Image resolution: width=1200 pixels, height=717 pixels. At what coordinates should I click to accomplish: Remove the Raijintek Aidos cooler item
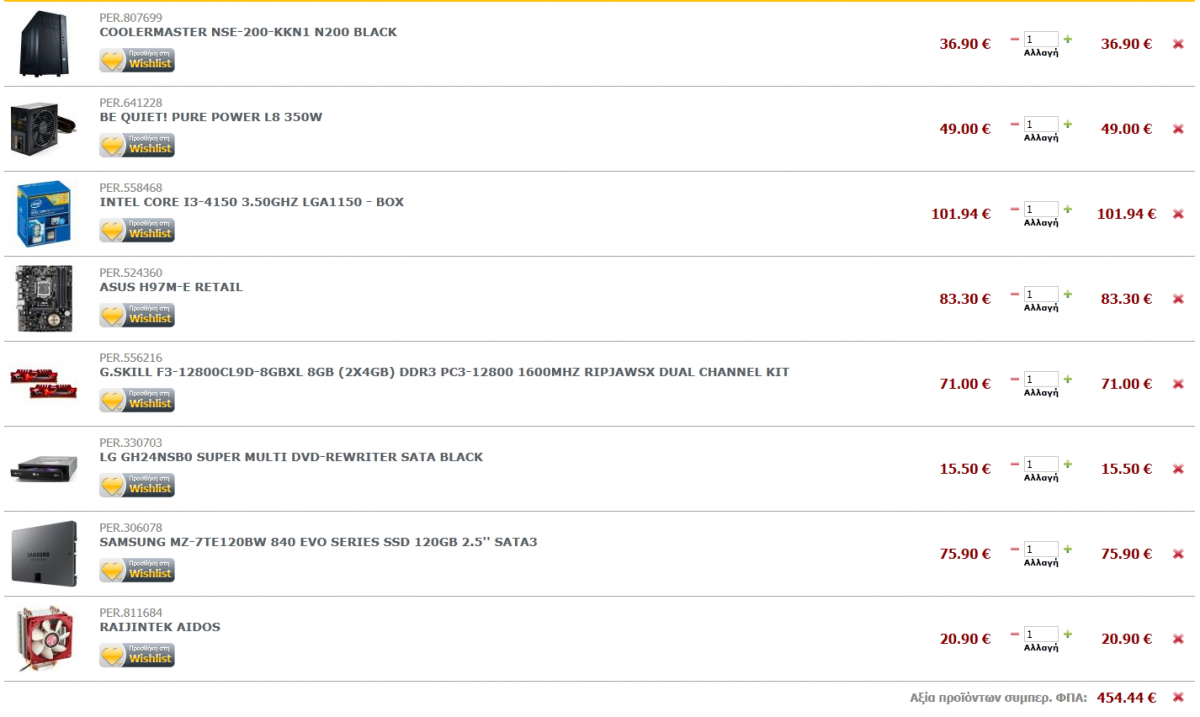click(1178, 639)
